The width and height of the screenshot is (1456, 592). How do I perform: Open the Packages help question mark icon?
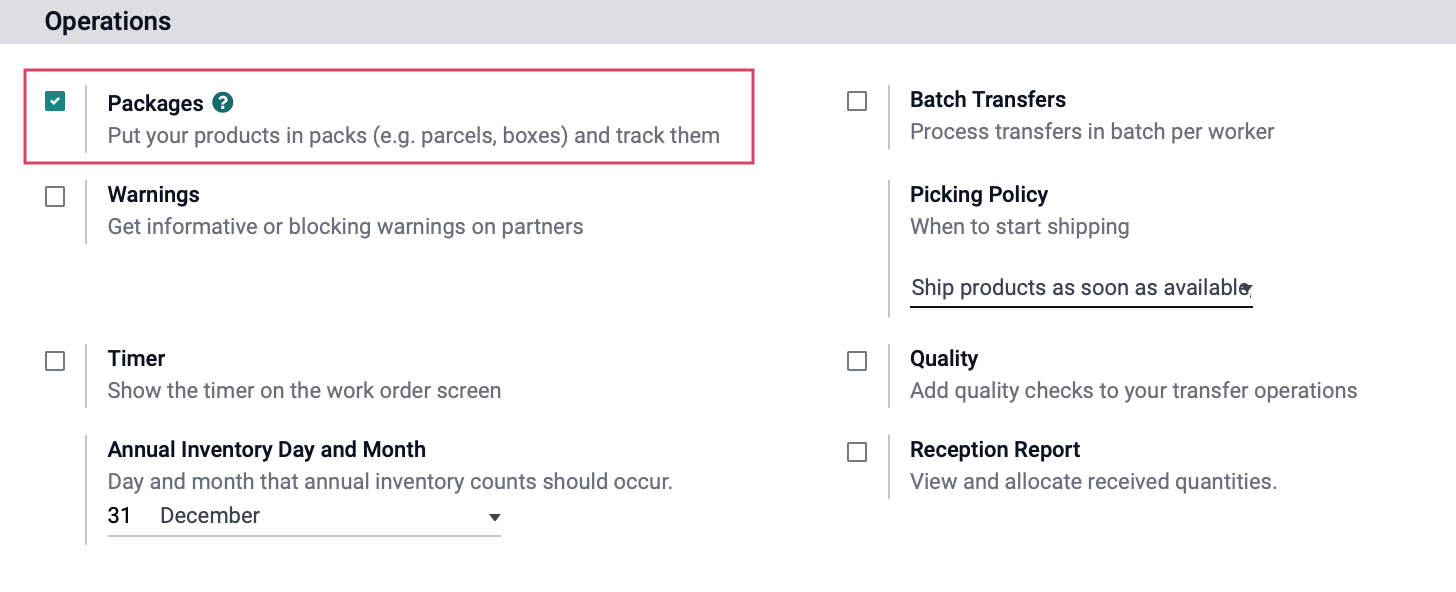223,103
